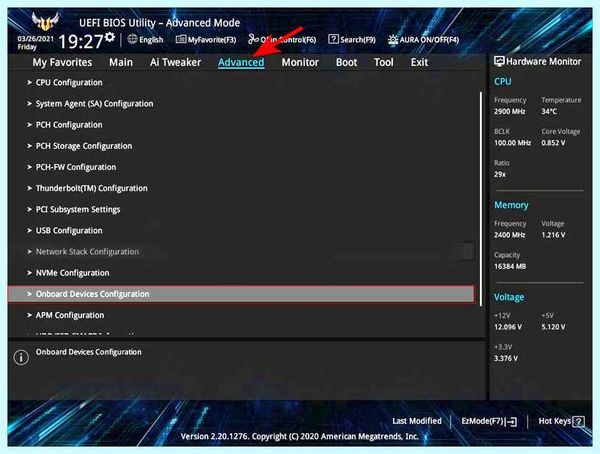Click +3.3V 3.376 V reading
The image size is (600, 454).
point(506,358)
